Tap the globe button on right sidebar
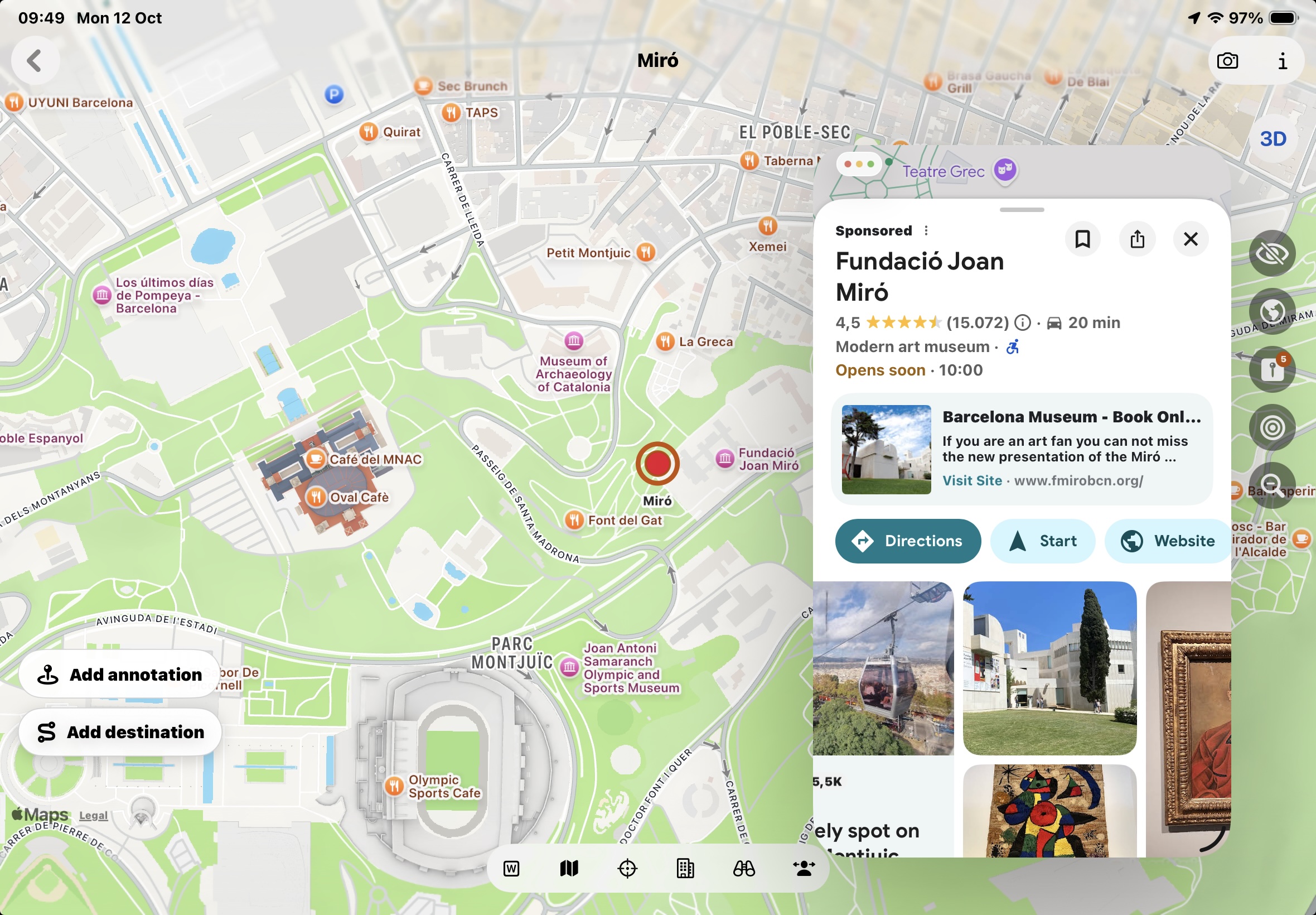The image size is (1316, 915). (1272, 311)
